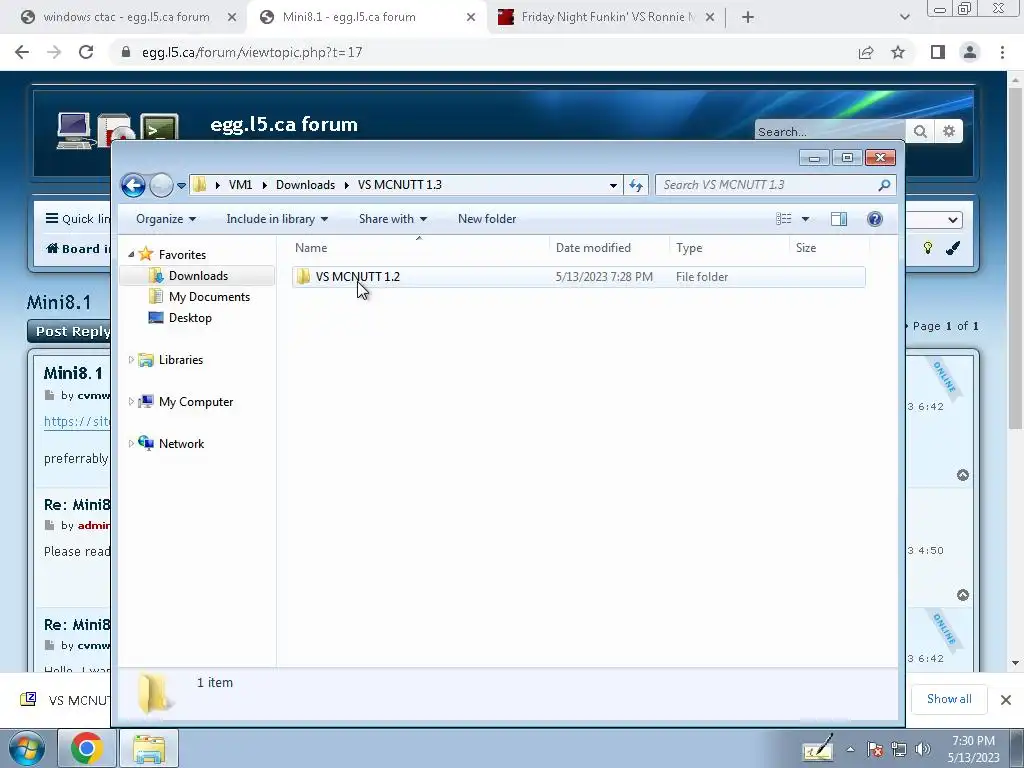Click the forum lightbulb icon

927,248
